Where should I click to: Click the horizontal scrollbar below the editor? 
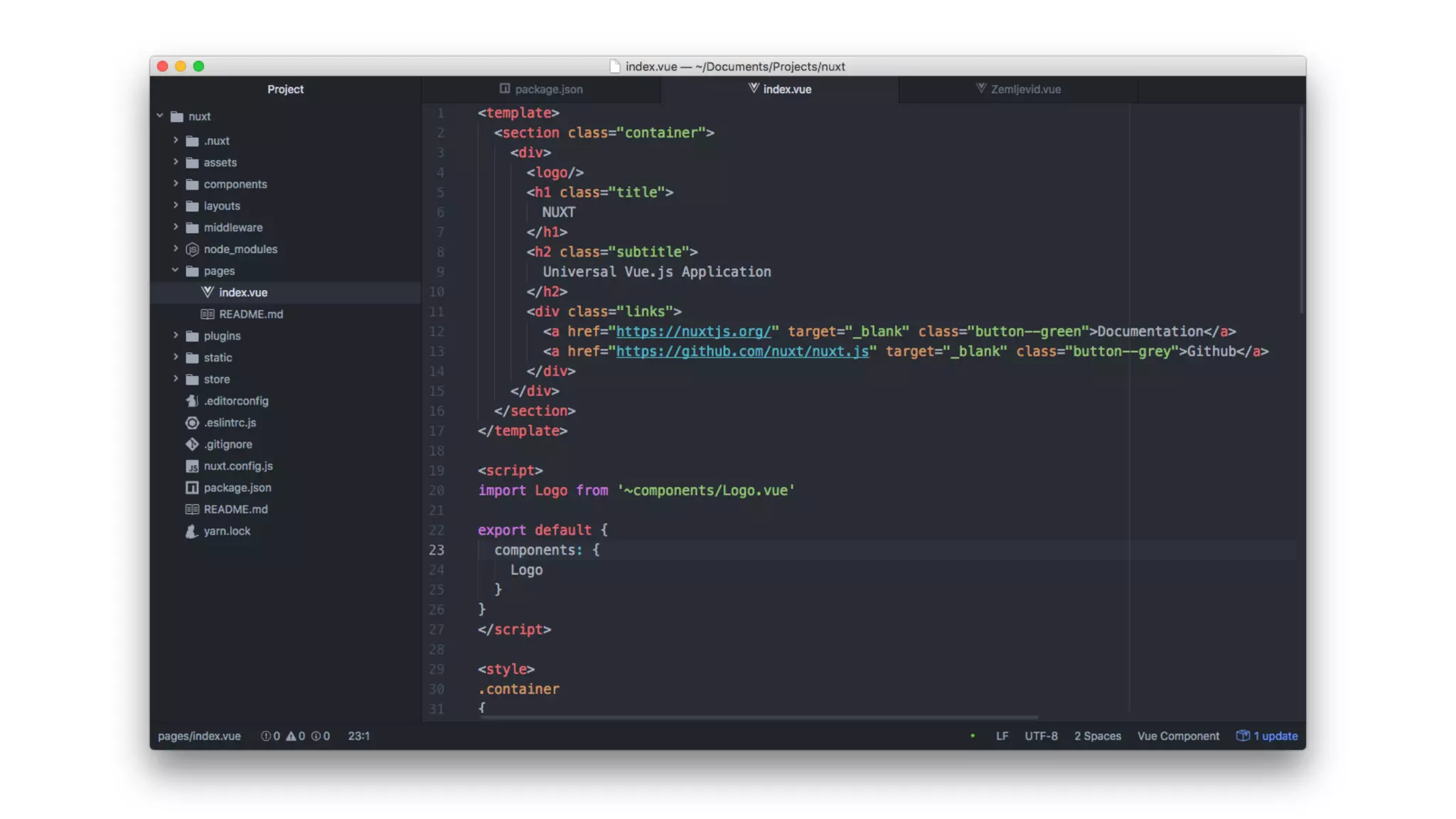point(759,717)
